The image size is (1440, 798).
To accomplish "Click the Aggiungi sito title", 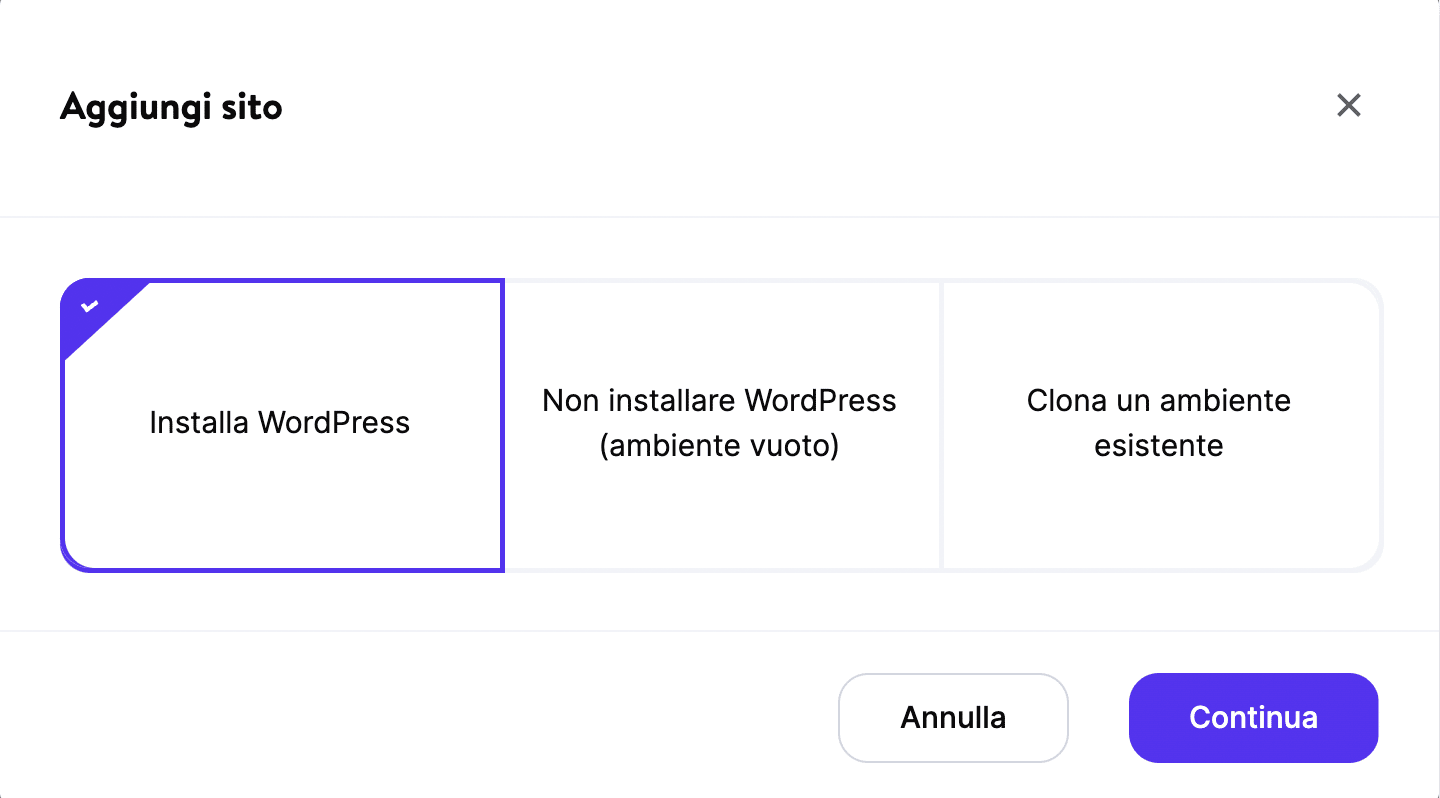I will [x=170, y=105].
